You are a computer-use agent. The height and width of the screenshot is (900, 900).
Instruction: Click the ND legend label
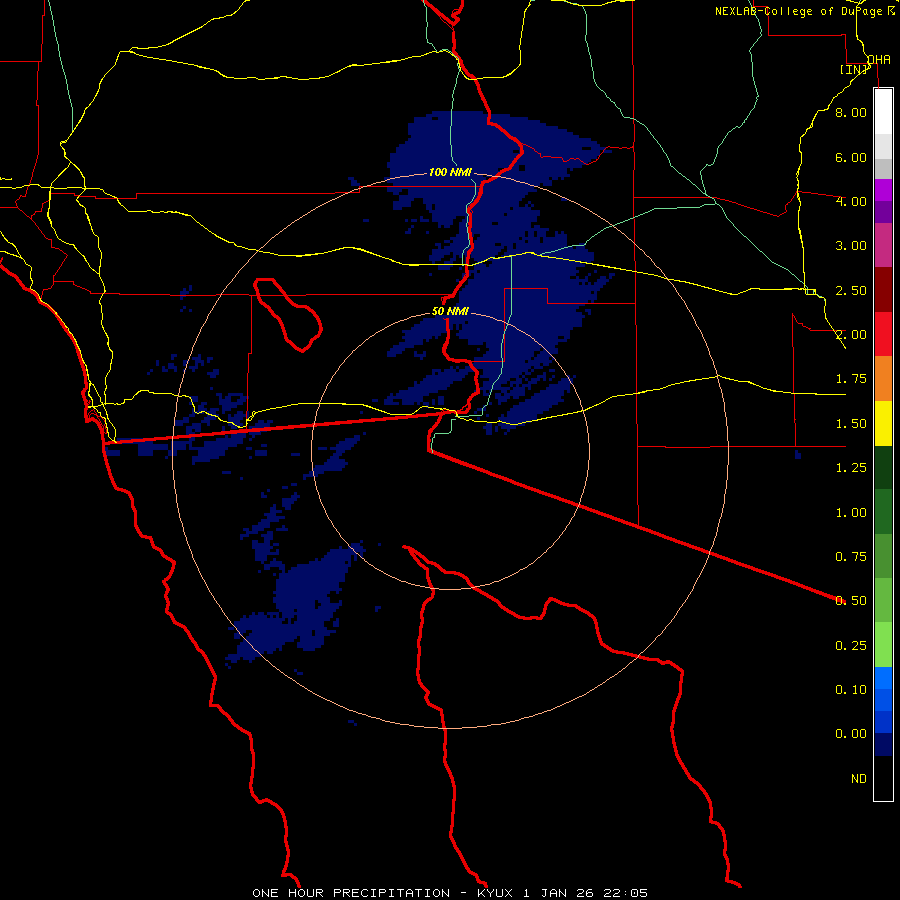[859, 779]
